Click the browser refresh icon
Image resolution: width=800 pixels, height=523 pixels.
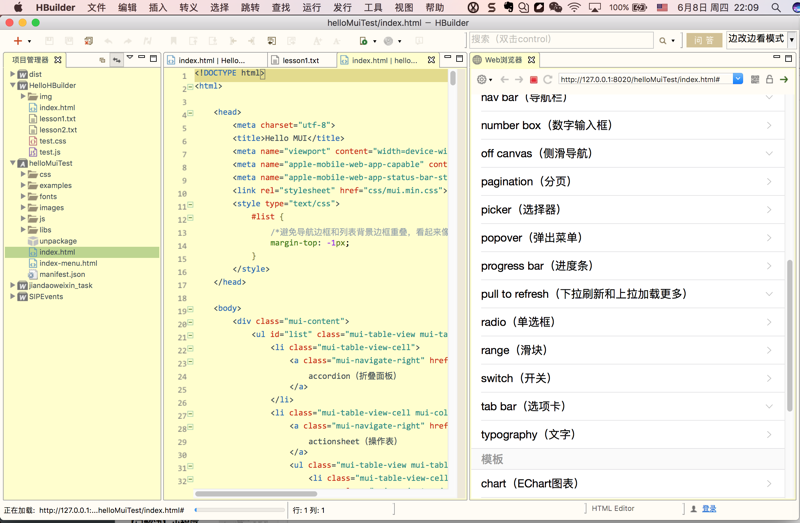click(547, 79)
